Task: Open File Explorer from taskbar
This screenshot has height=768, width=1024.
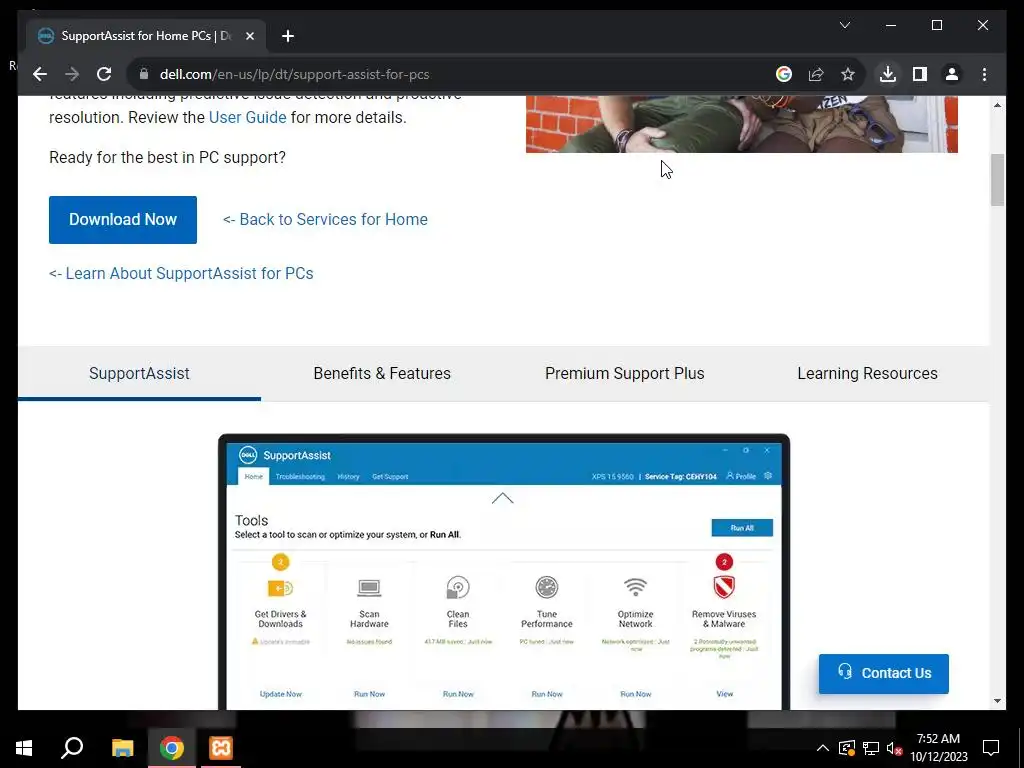Action: [122, 748]
